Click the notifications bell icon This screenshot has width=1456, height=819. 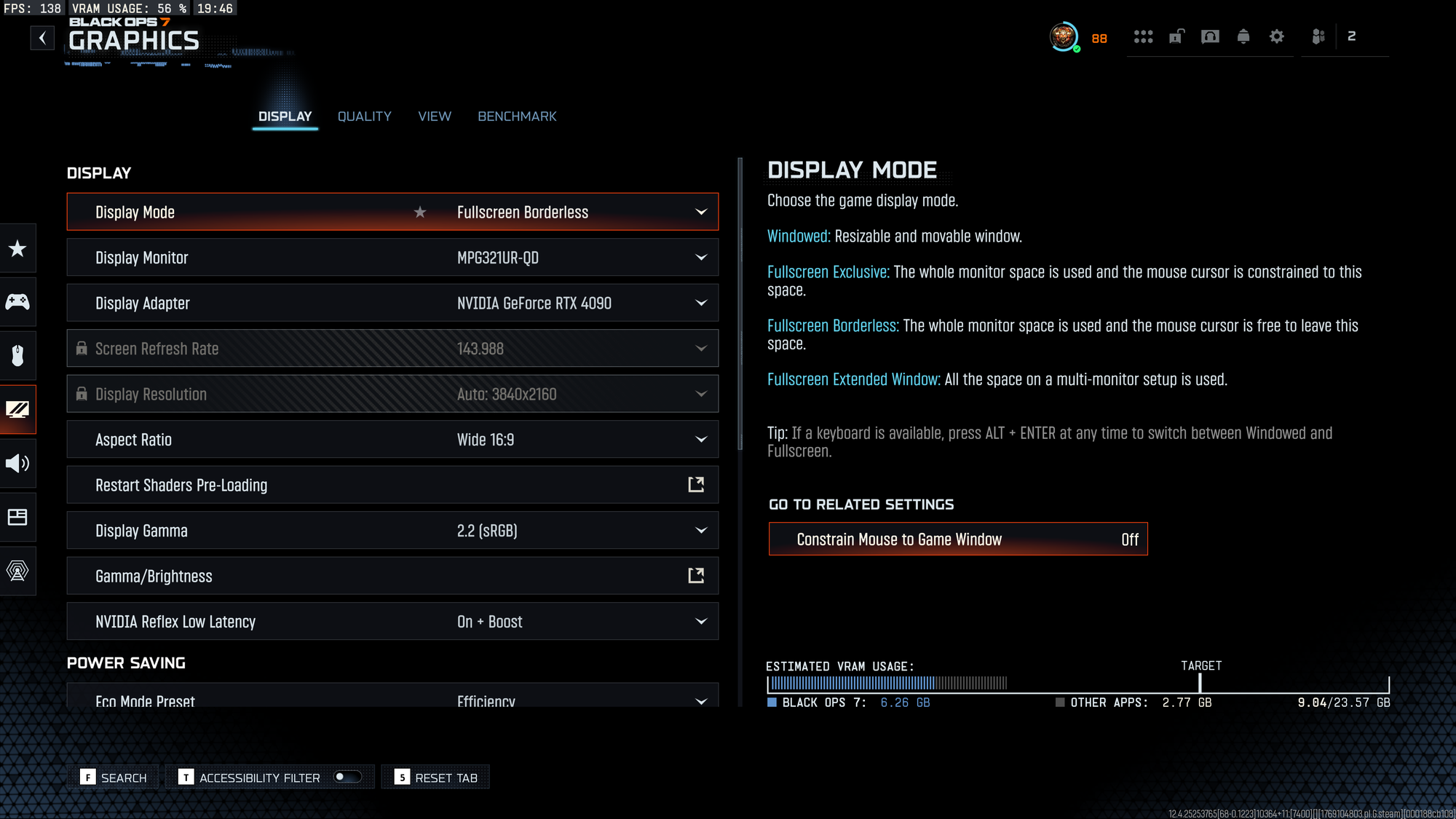tap(1243, 36)
